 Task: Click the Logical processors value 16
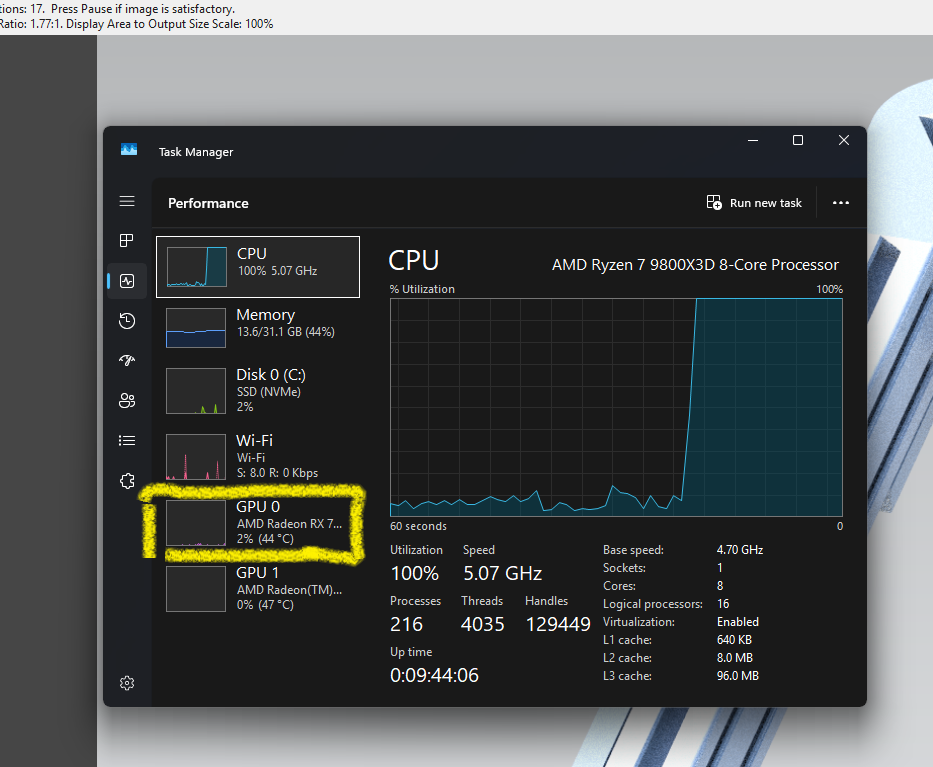coord(723,604)
